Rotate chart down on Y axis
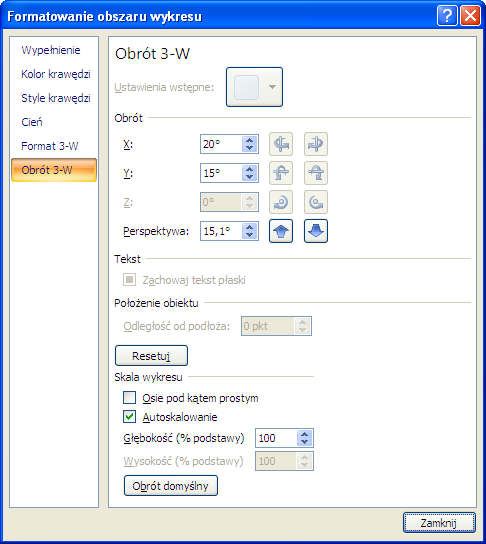 tap(316, 173)
